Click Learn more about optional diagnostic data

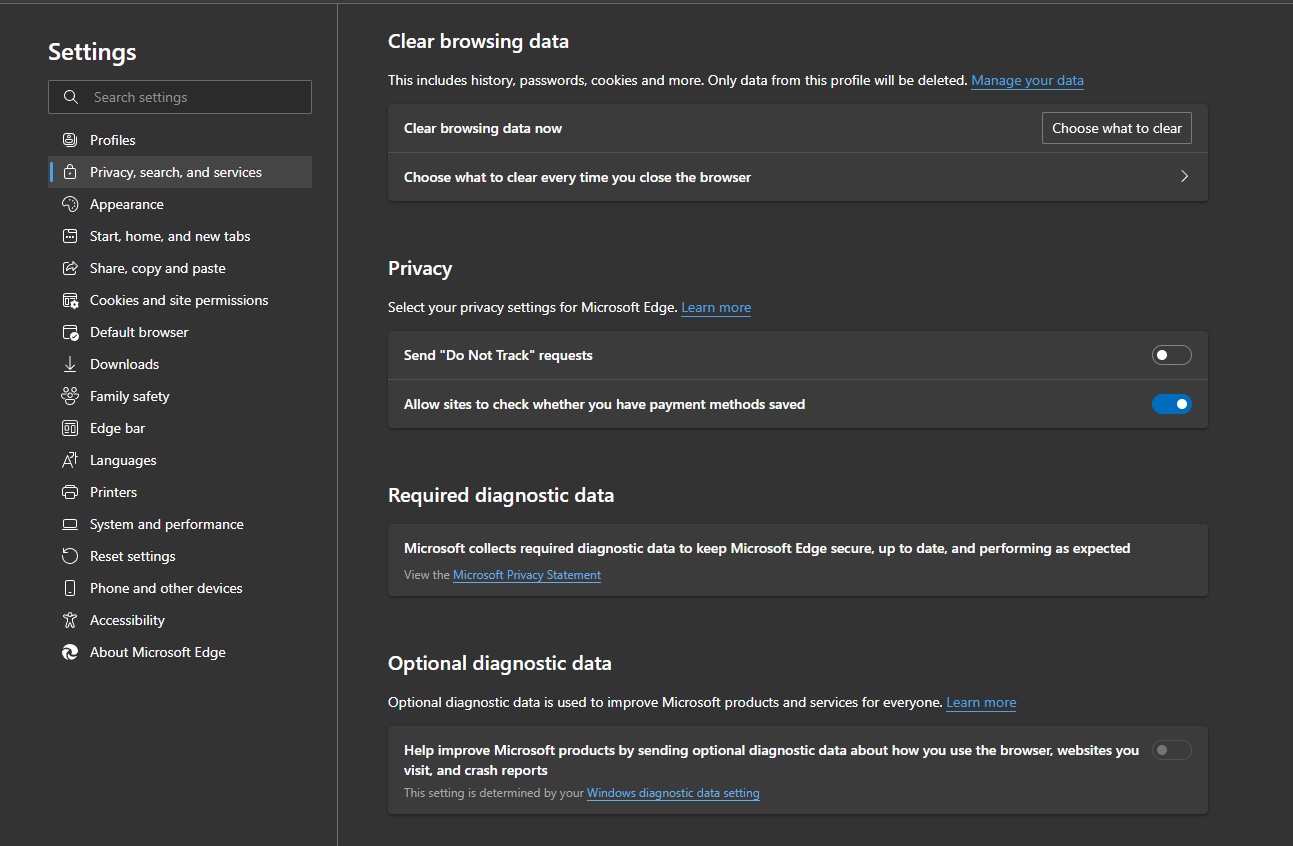tap(981, 702)
